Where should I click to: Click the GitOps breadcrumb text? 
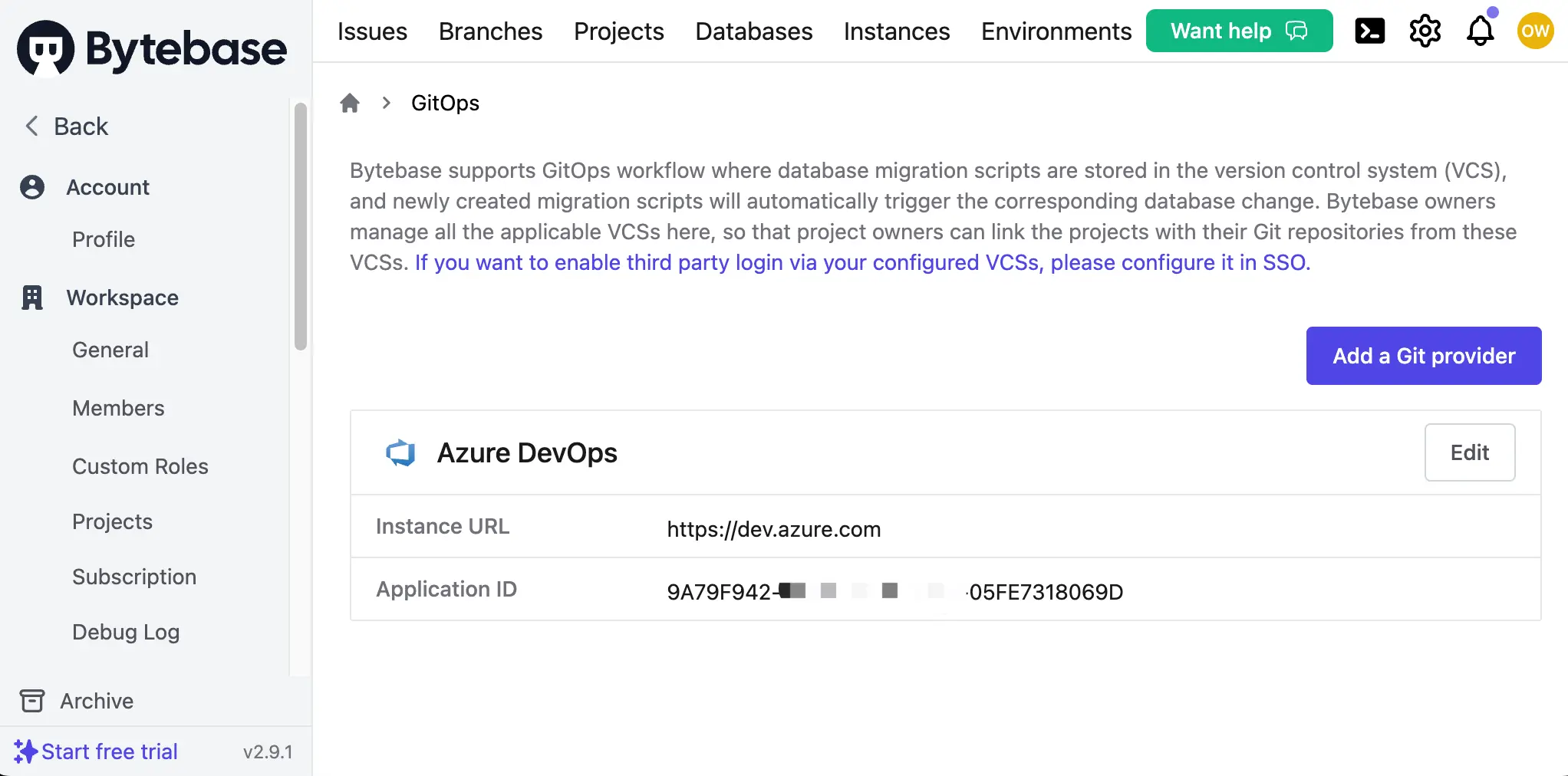(x=445, y=103)
